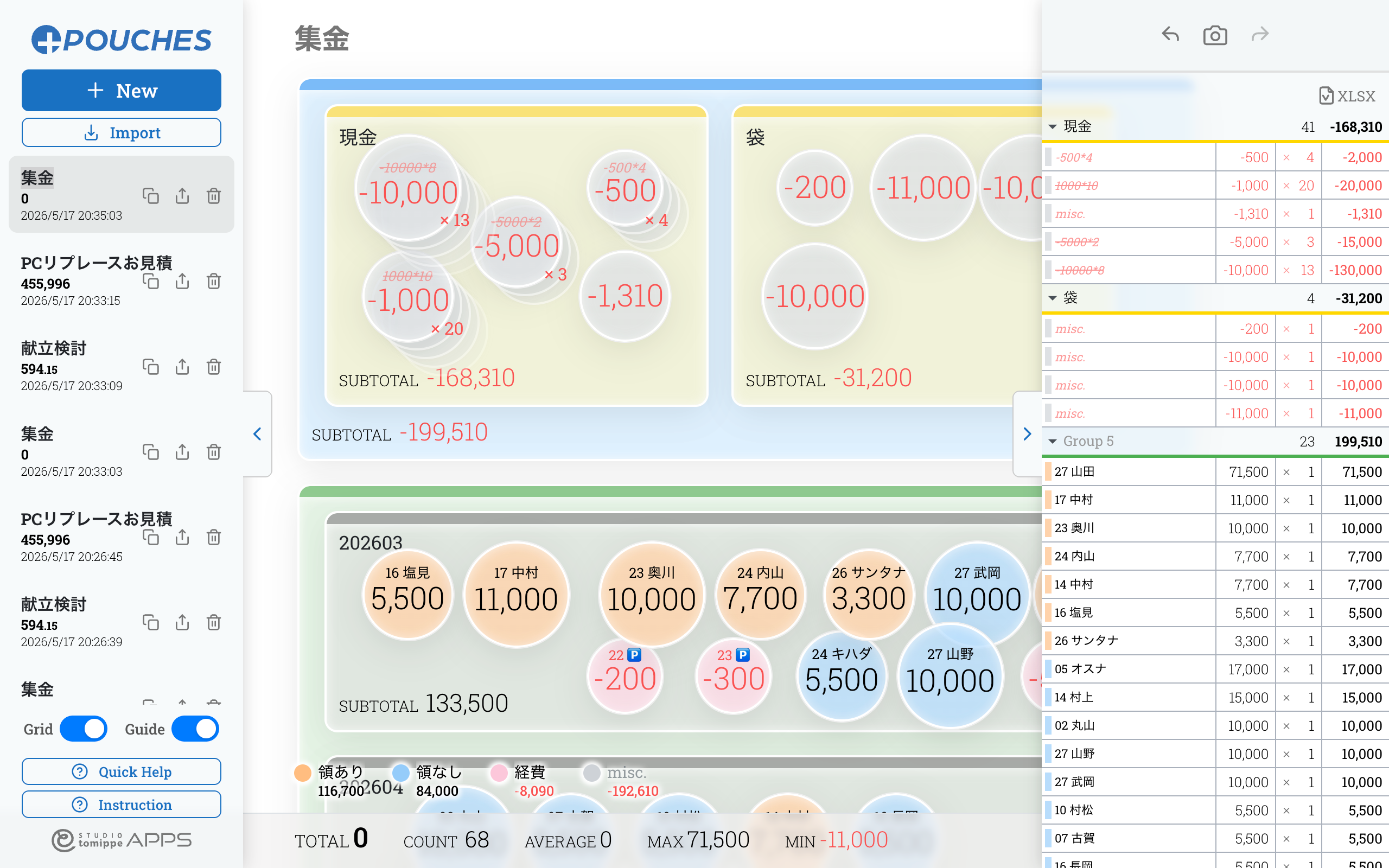Image resolution: width=1389 pixels, height=868 pixels.
Task: Select 集金 document dated 20:35:03
Action: [x=121, y=194]
